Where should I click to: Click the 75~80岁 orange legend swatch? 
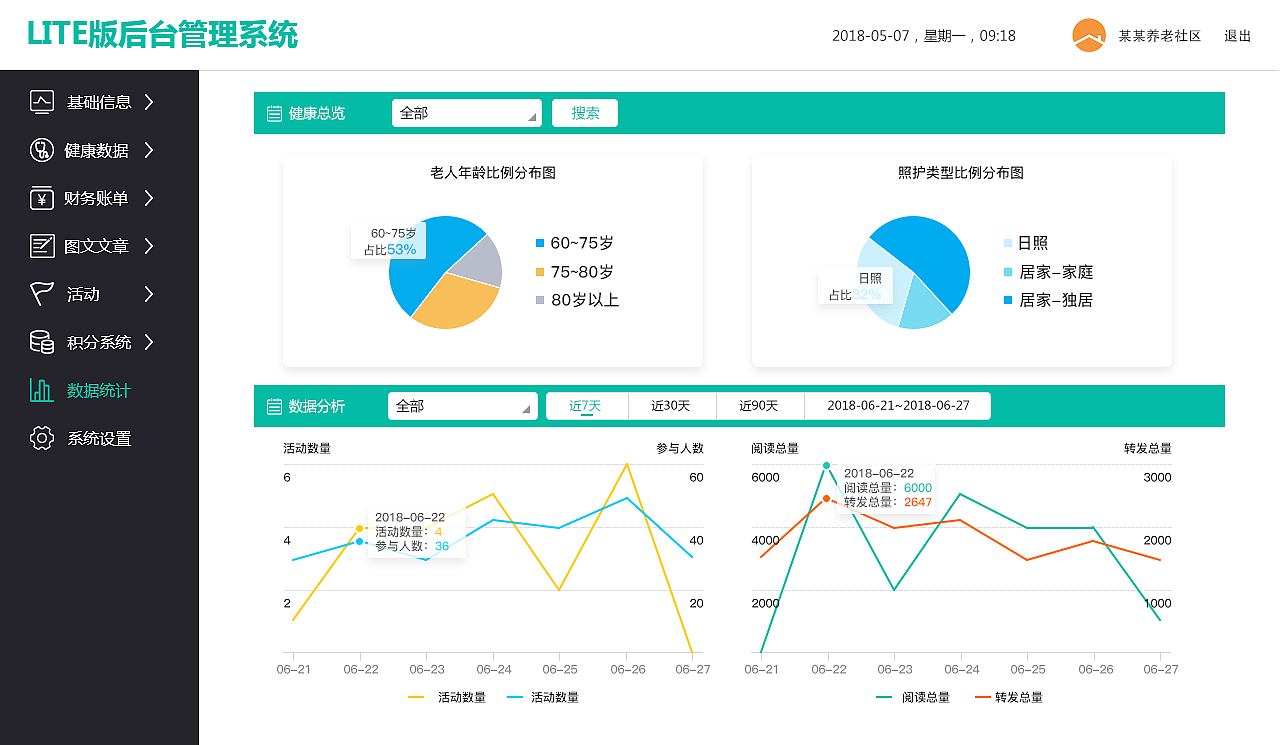pyautogui.click(x=540, y=272)
